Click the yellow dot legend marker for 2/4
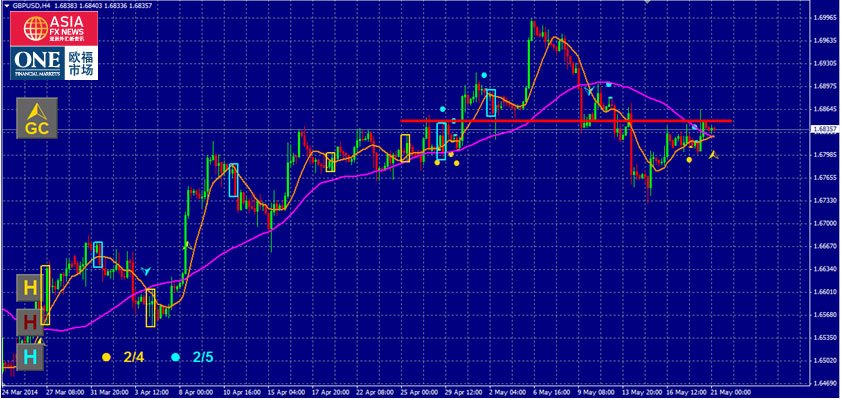Viewport: 841px width, 399px height. pyautogui.click(x=106, y=357)
